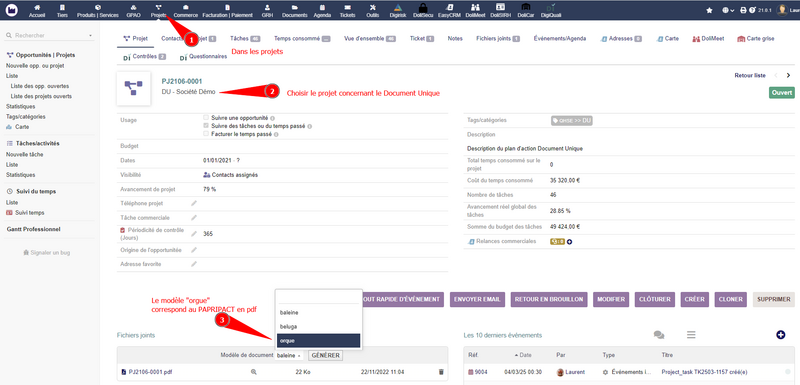Toggle Facturer le temps passé checkbox

206,134
